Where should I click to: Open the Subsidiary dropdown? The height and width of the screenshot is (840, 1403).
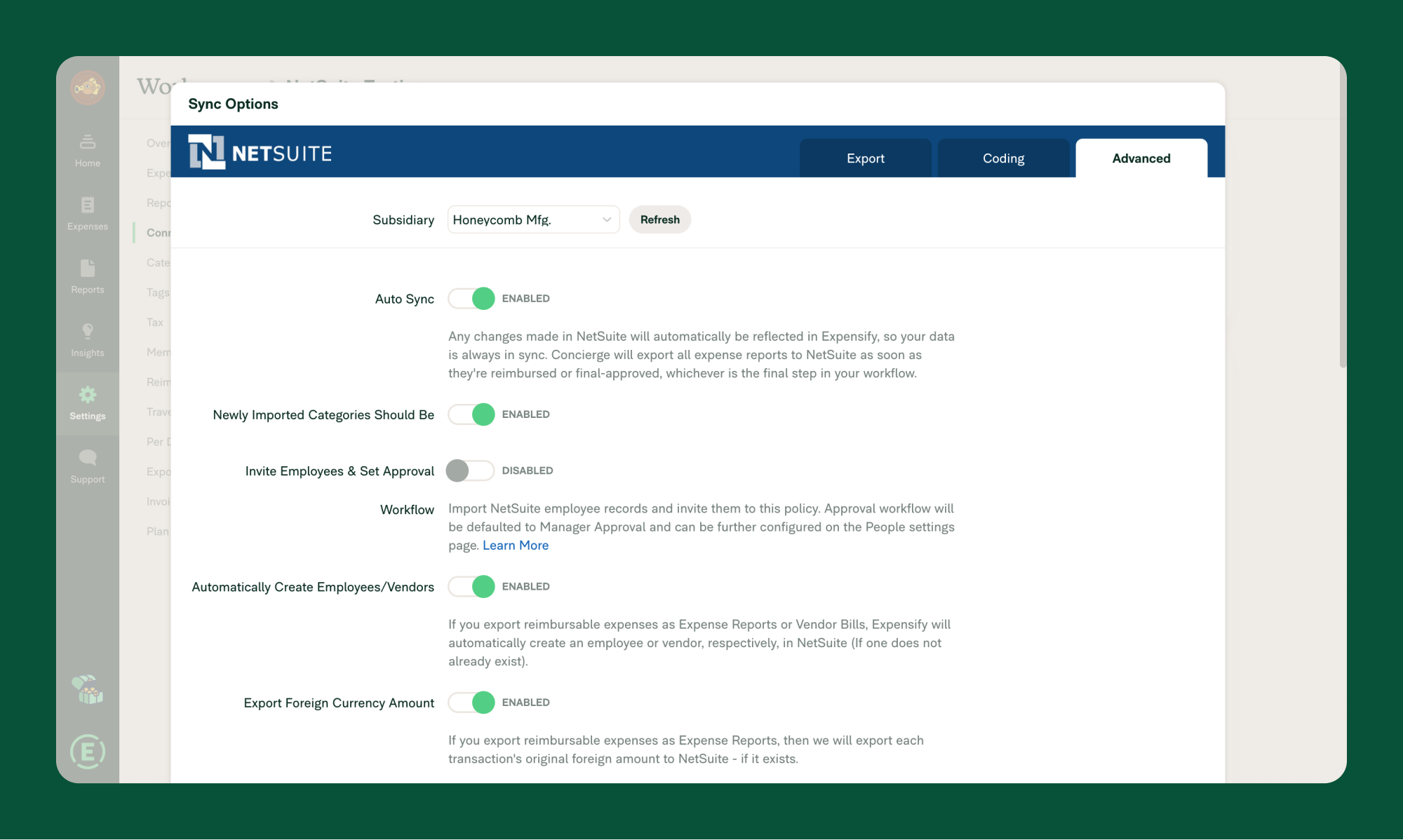pyautogui.click(x=533, y=219)
